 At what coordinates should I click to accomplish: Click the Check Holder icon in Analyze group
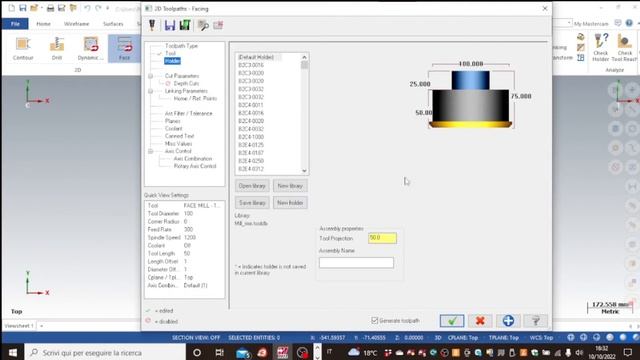(x=600, y=48)
